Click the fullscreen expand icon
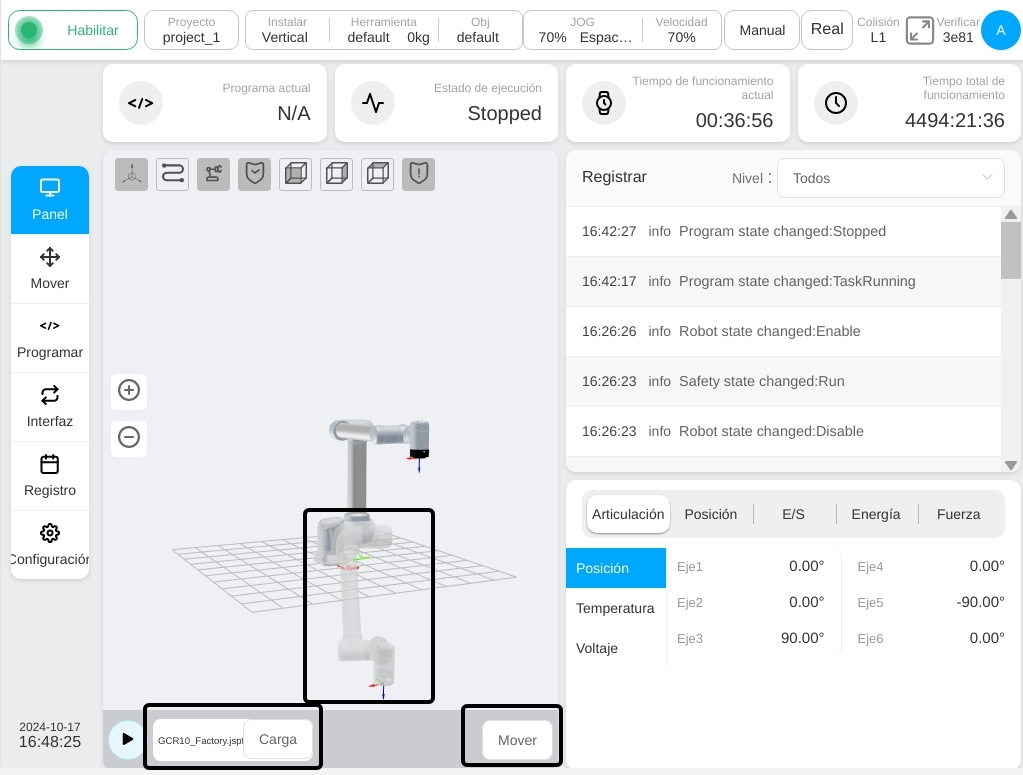Screen dimensions: 1023x775 [x=919, y=30]
